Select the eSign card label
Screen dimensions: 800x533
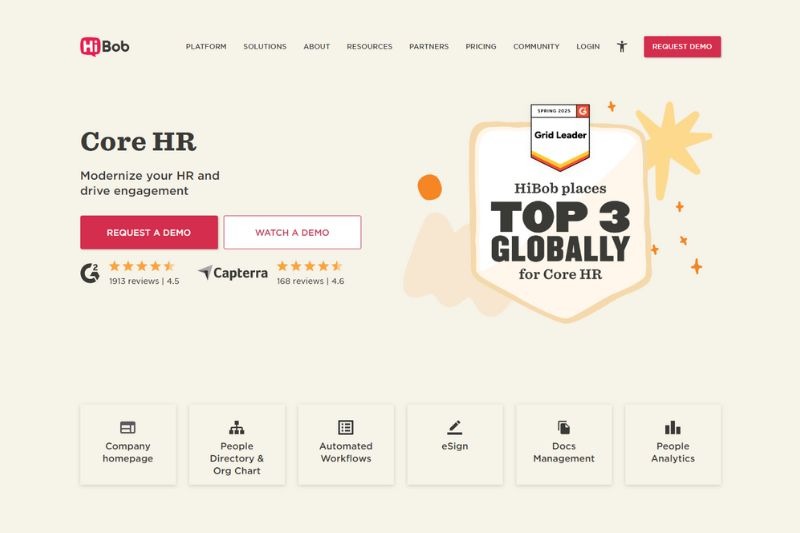[455, 446]
